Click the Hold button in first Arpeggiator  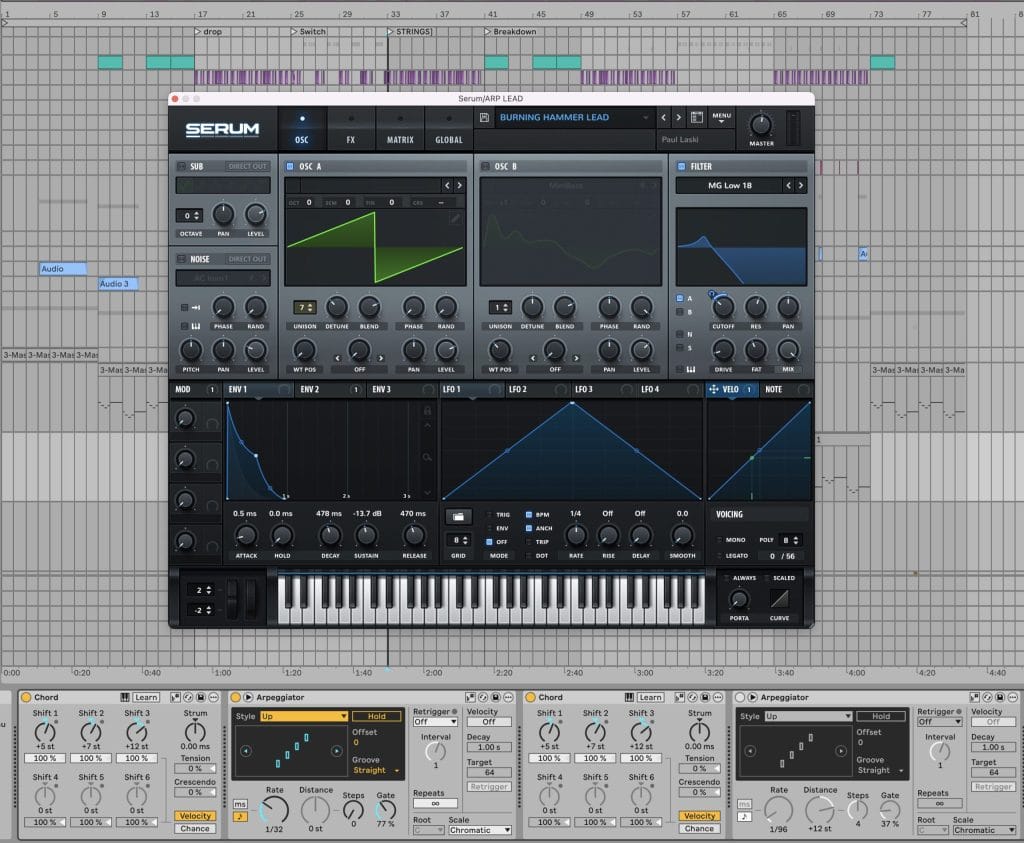[x=377, y=716]
